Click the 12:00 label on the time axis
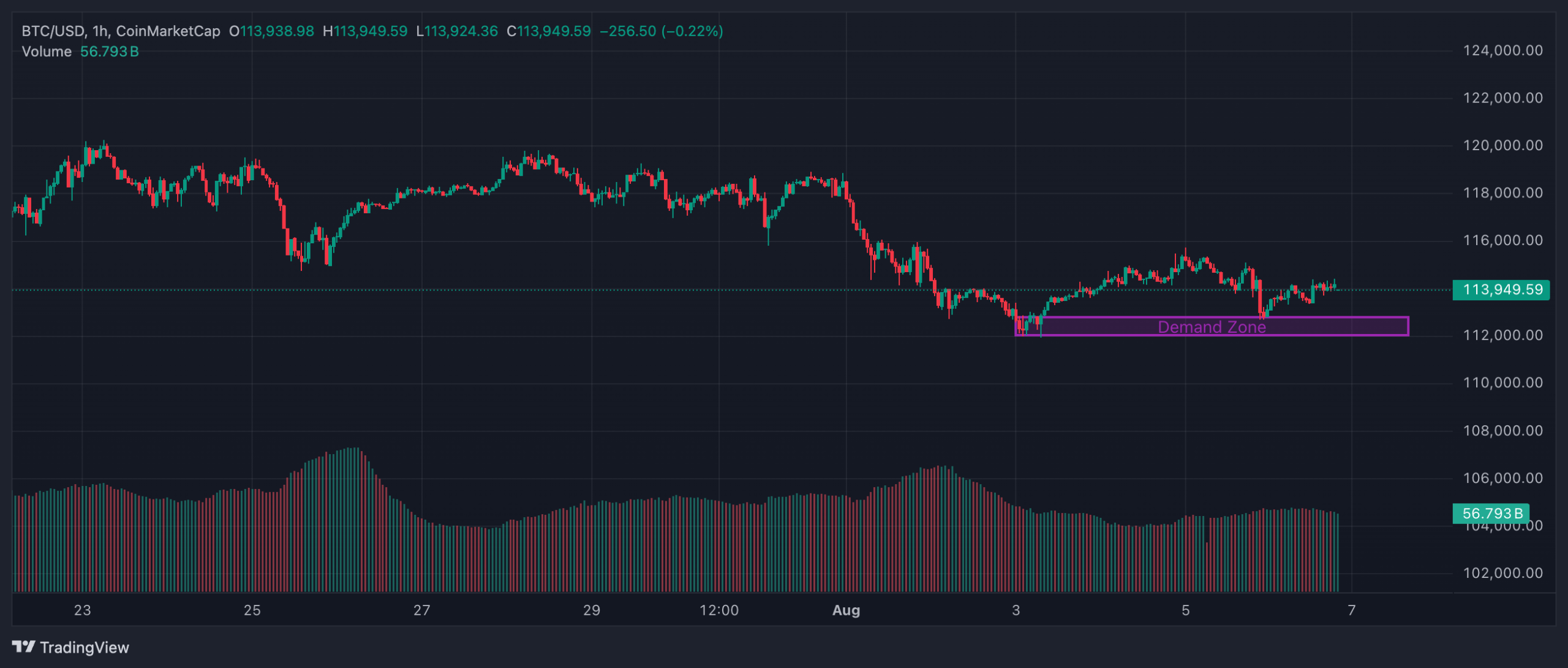 pyautogui.click(x=718, y=610)
